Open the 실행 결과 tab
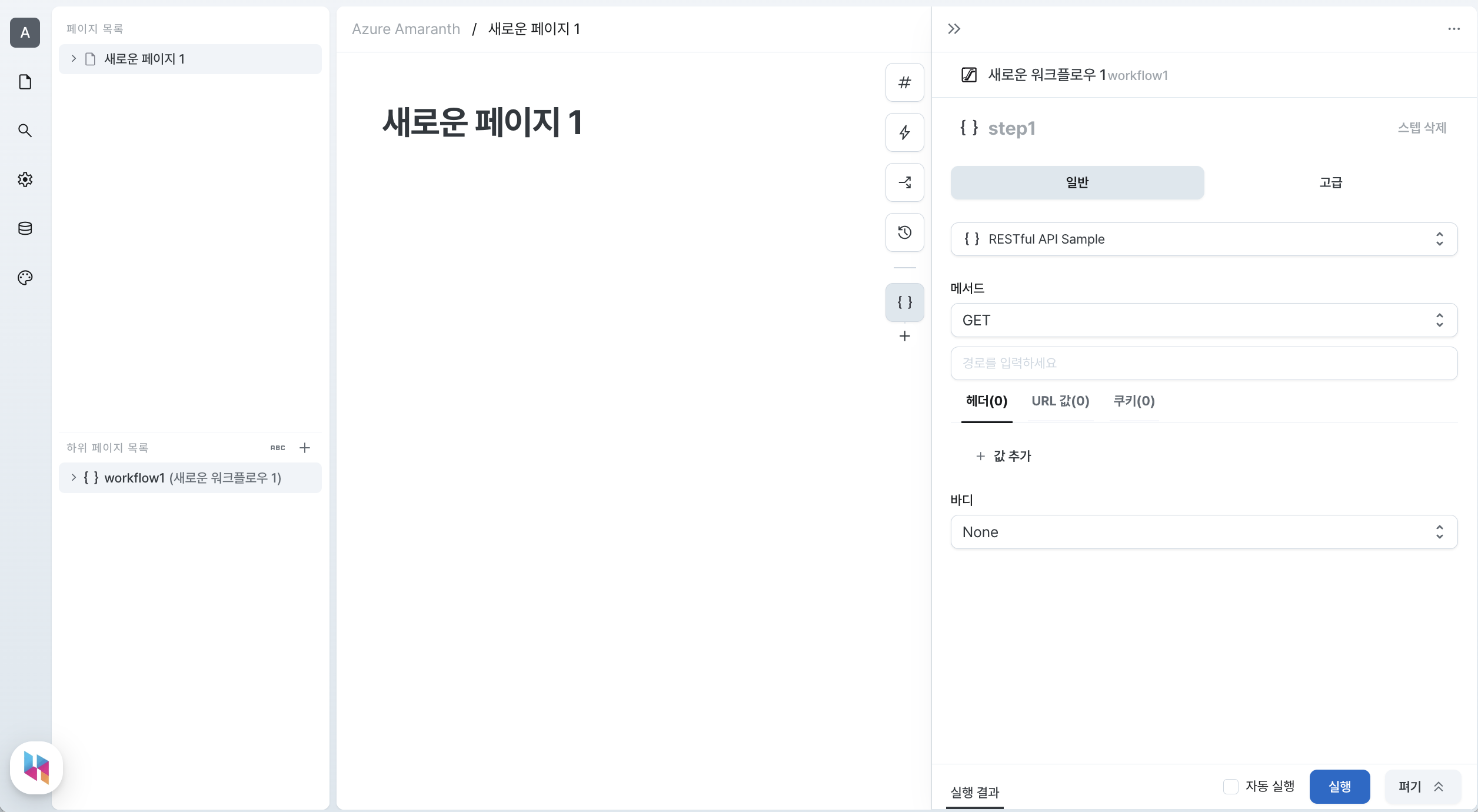 click(x=975, y=793)
